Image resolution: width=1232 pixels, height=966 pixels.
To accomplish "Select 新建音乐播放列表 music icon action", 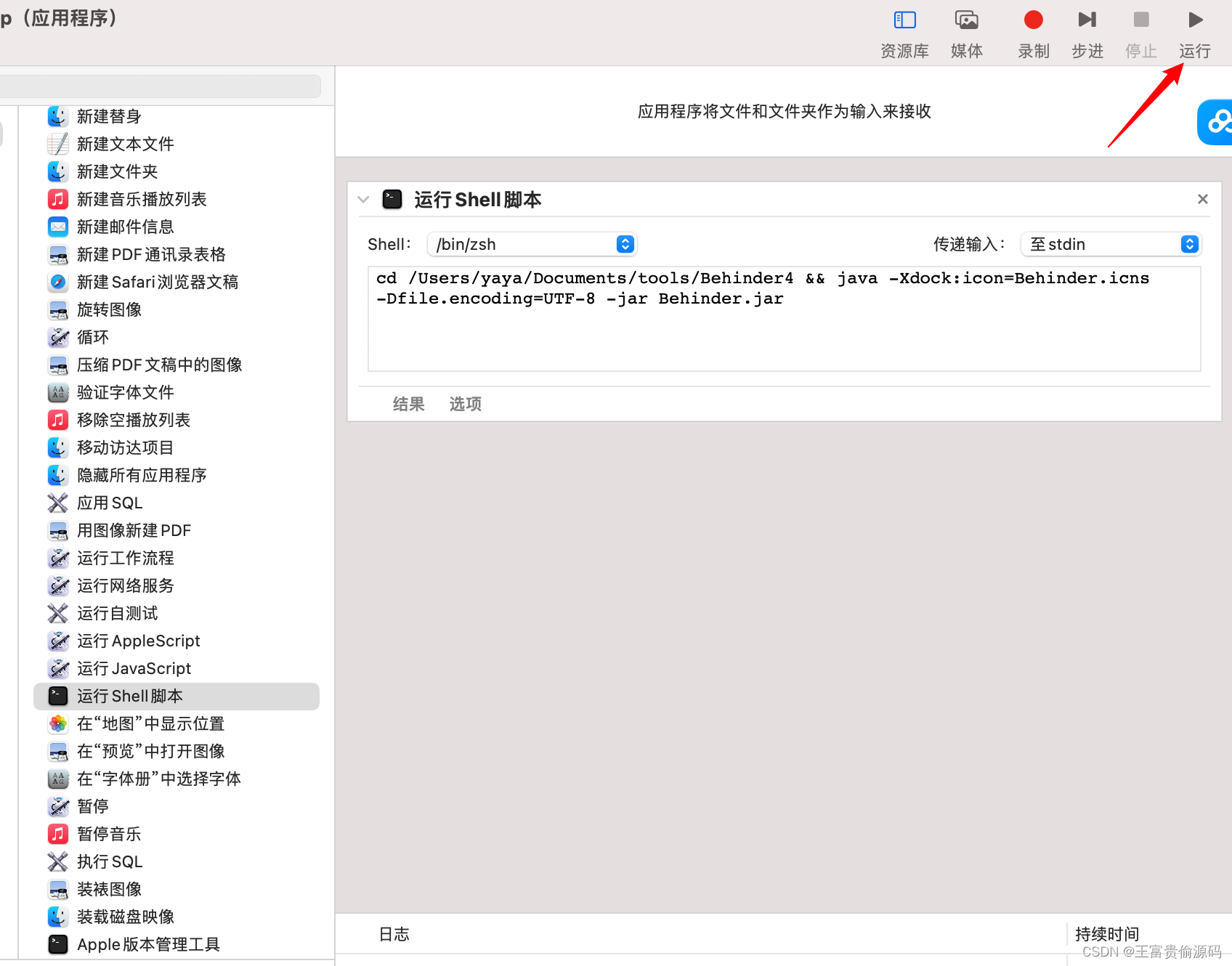I will pos(58,199).
